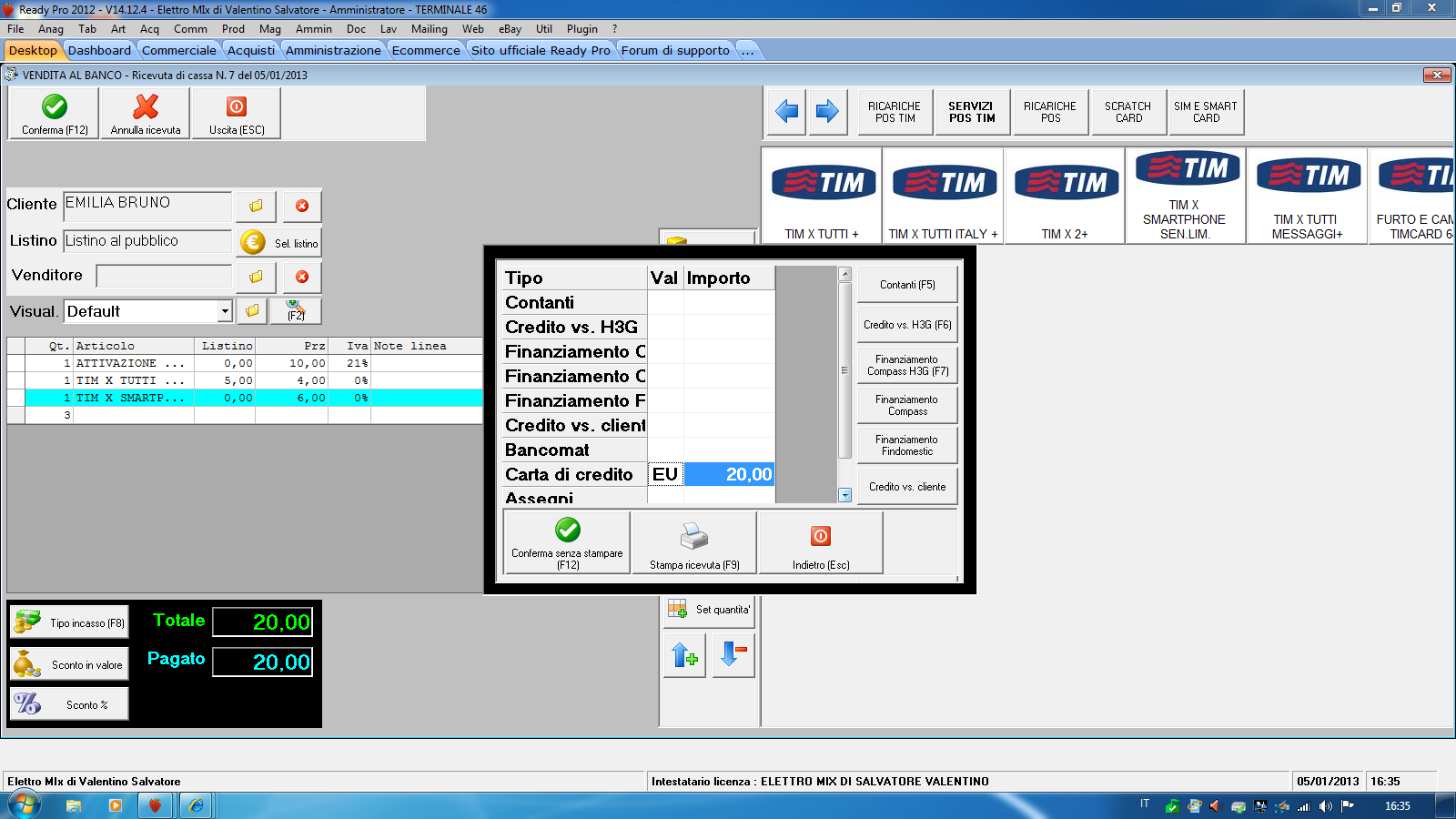Screen dimensions: 1456x819
Task: Switch to the Ecommerce tab
Action: [426, 50]
